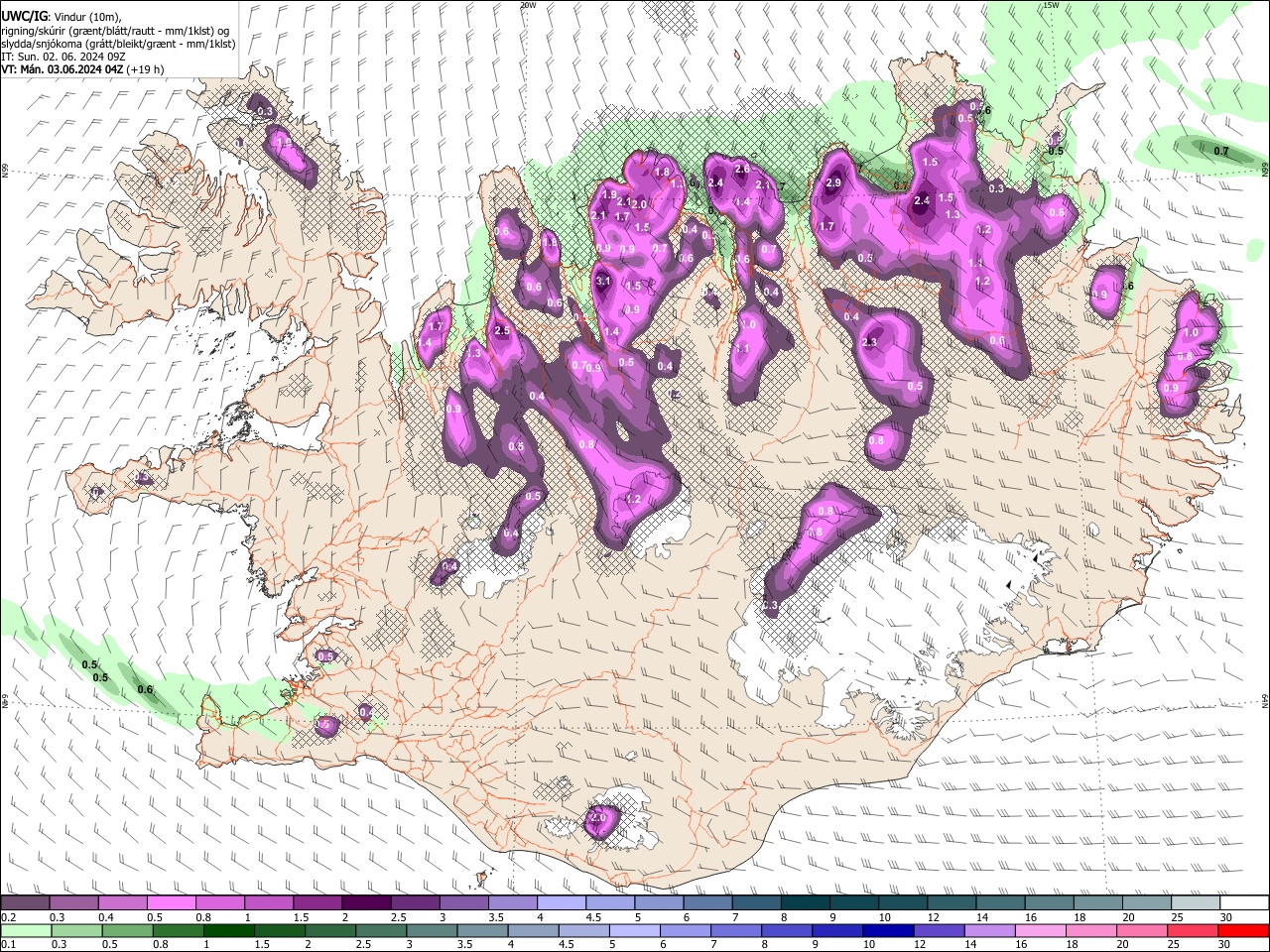
Task: Click the 'slydda/snjókoma' legend description line
Action: point(118,44)
